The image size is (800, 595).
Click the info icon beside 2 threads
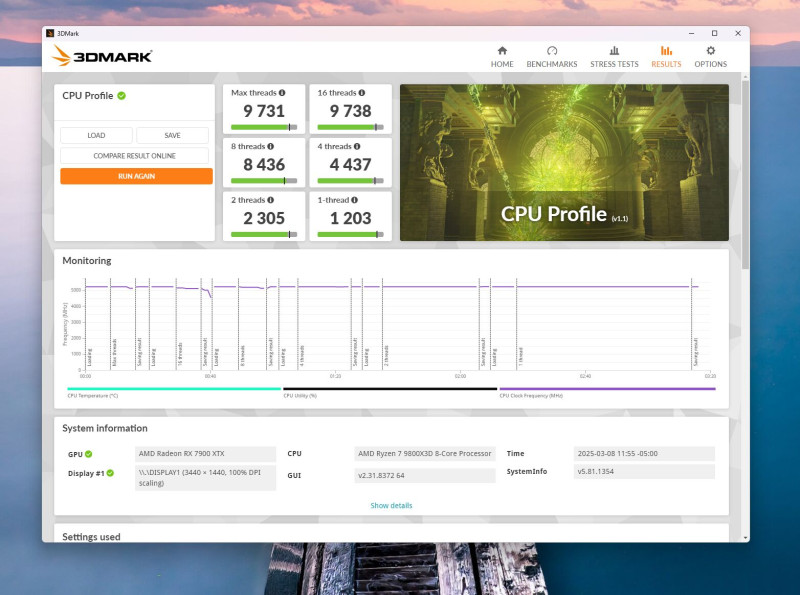270,200
